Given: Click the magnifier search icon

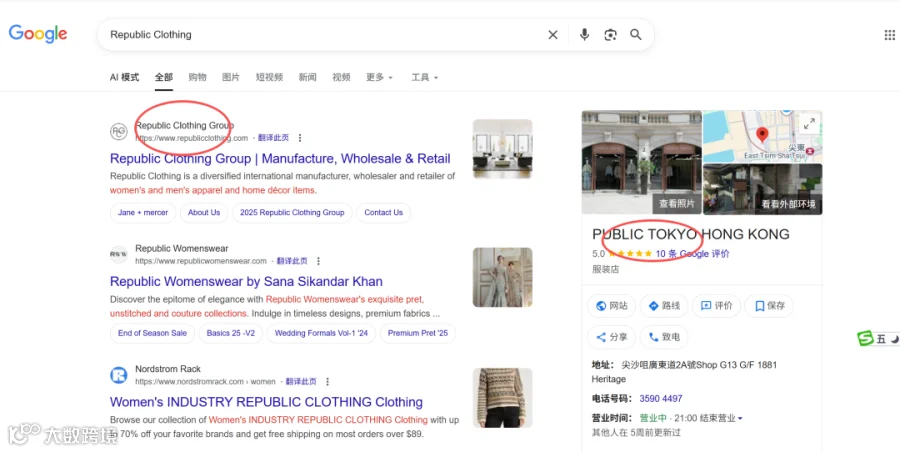Looking at the screenshot, I should click(x=636, y=35).
